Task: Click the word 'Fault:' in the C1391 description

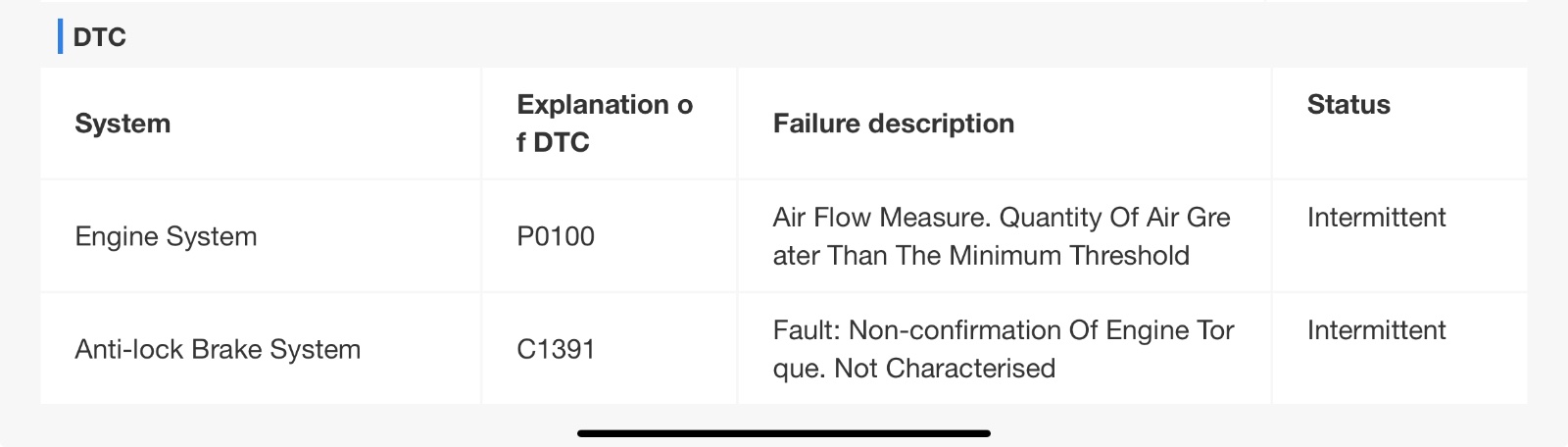Action: pos(807,330)
